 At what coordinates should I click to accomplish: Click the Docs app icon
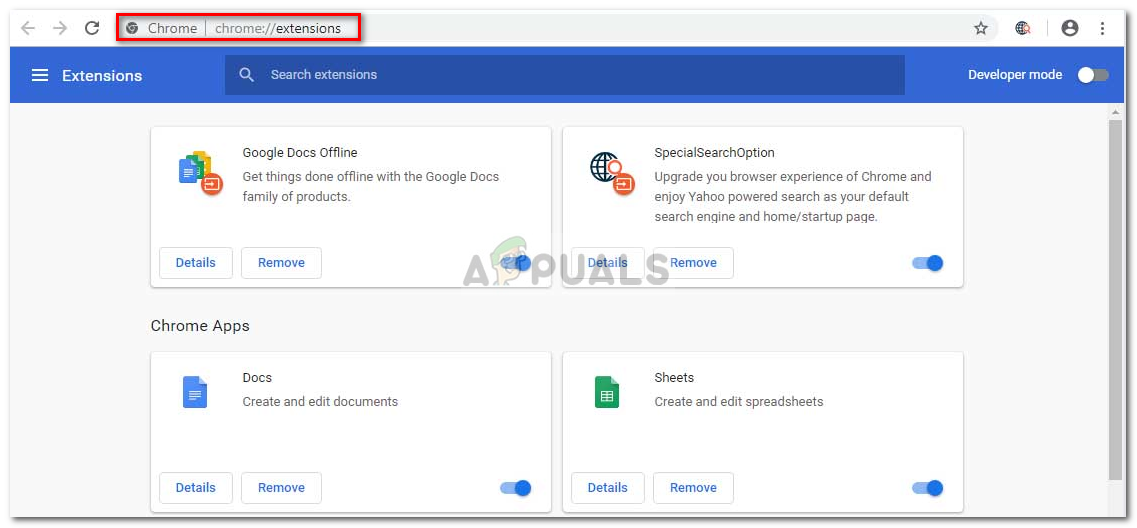[195, 392]
